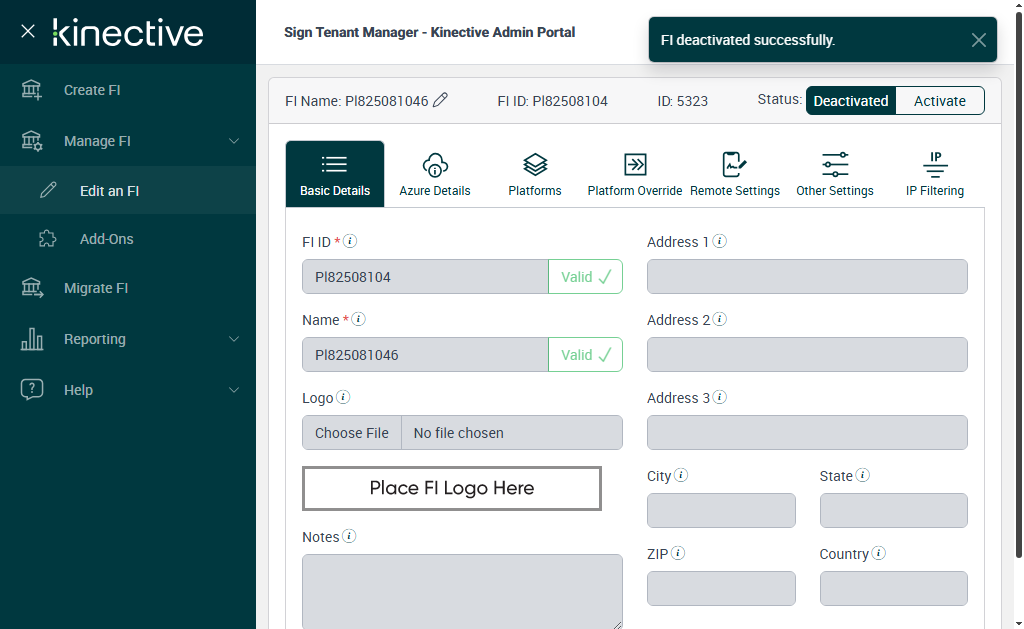Switch status to Activate
This screenshot has height=629, width=1024.
click(940, 101)
